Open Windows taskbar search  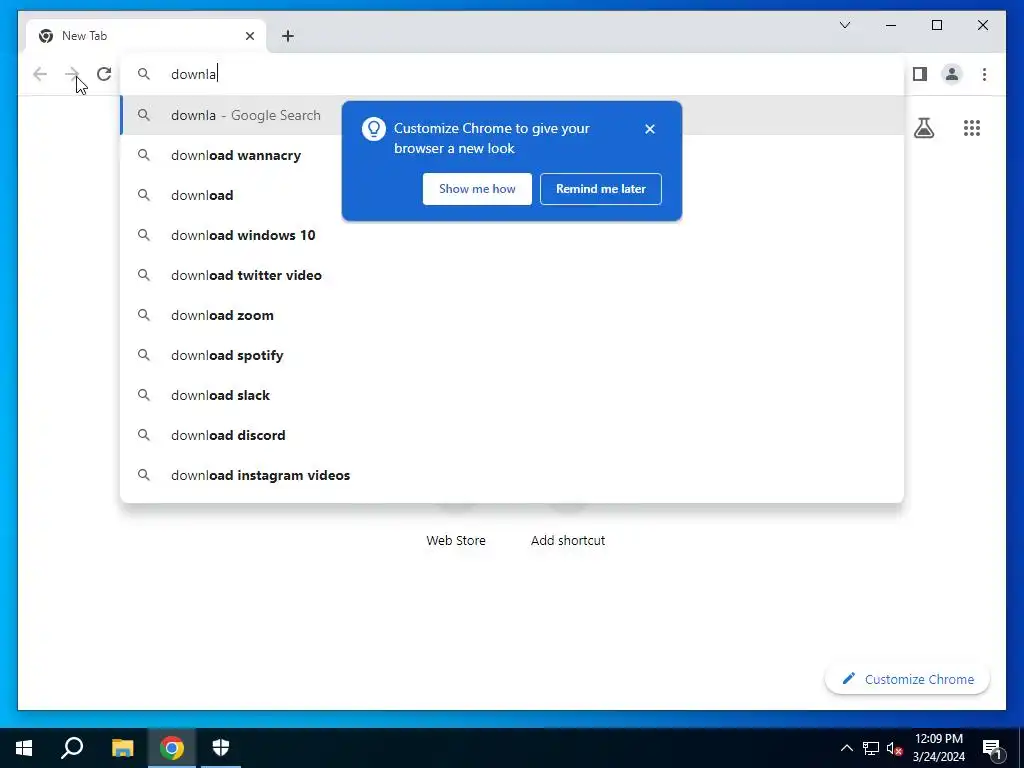pos(72,748)
